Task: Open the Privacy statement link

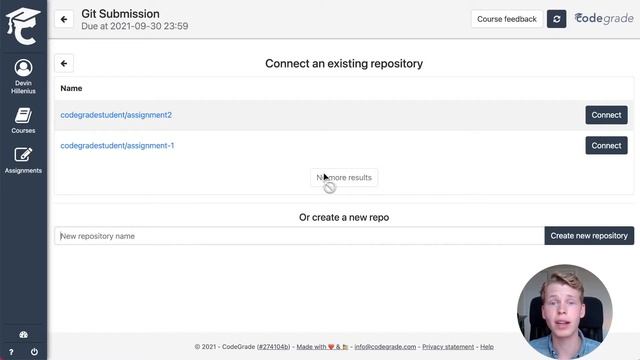Action: 448,347
